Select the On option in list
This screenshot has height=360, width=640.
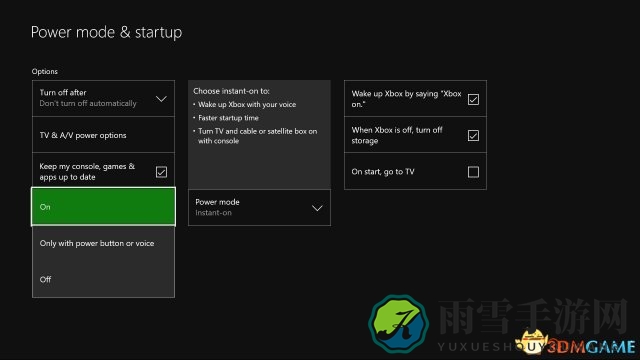[103, 207]
